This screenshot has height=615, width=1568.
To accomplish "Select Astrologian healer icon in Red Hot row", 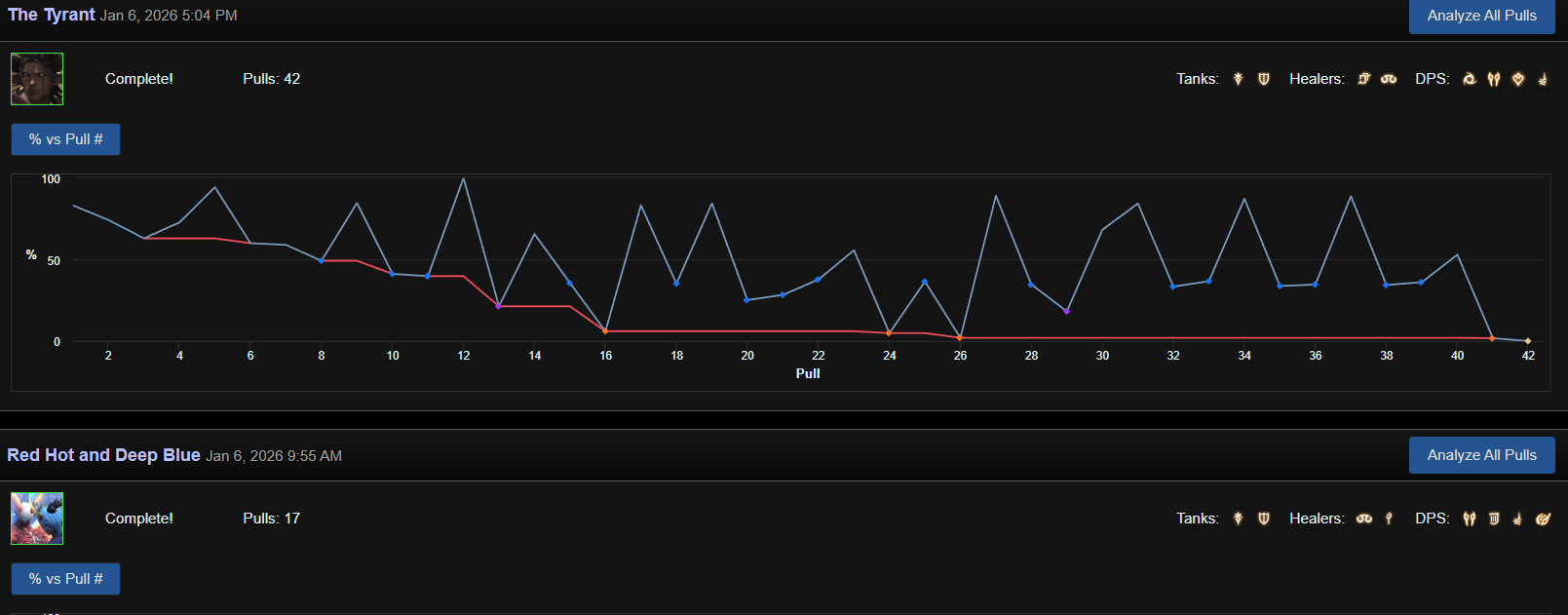I will (1364, 519).
